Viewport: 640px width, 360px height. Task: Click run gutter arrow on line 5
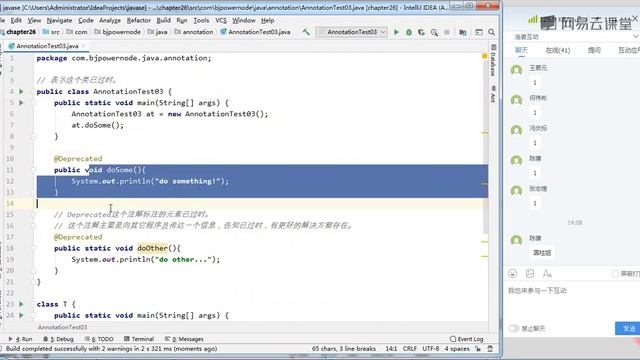tap(21, 103)
